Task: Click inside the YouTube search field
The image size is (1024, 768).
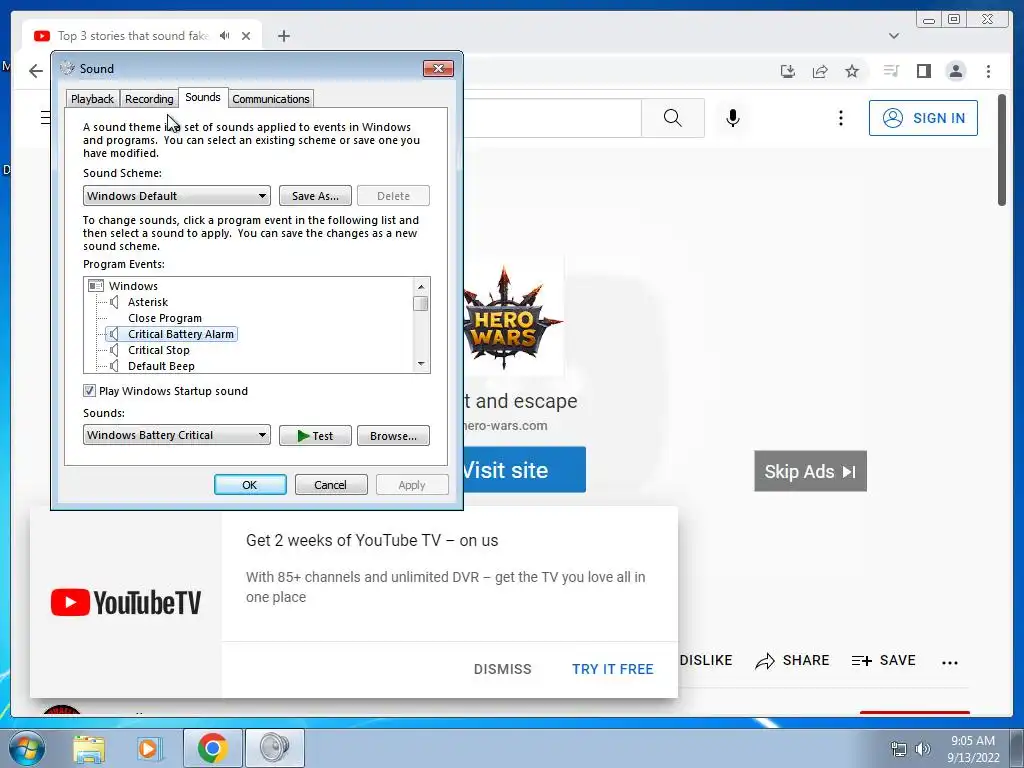Action: (552, 118)
